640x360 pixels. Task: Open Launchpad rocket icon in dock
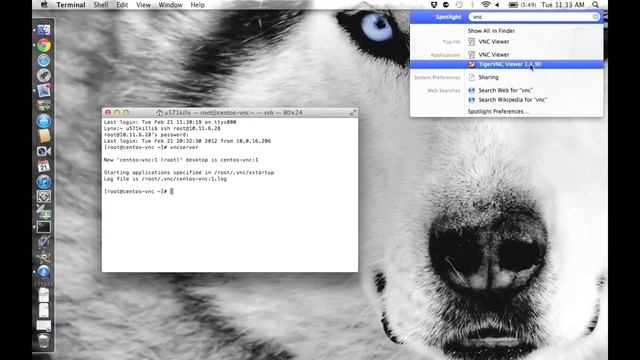(x=44, y=76)
